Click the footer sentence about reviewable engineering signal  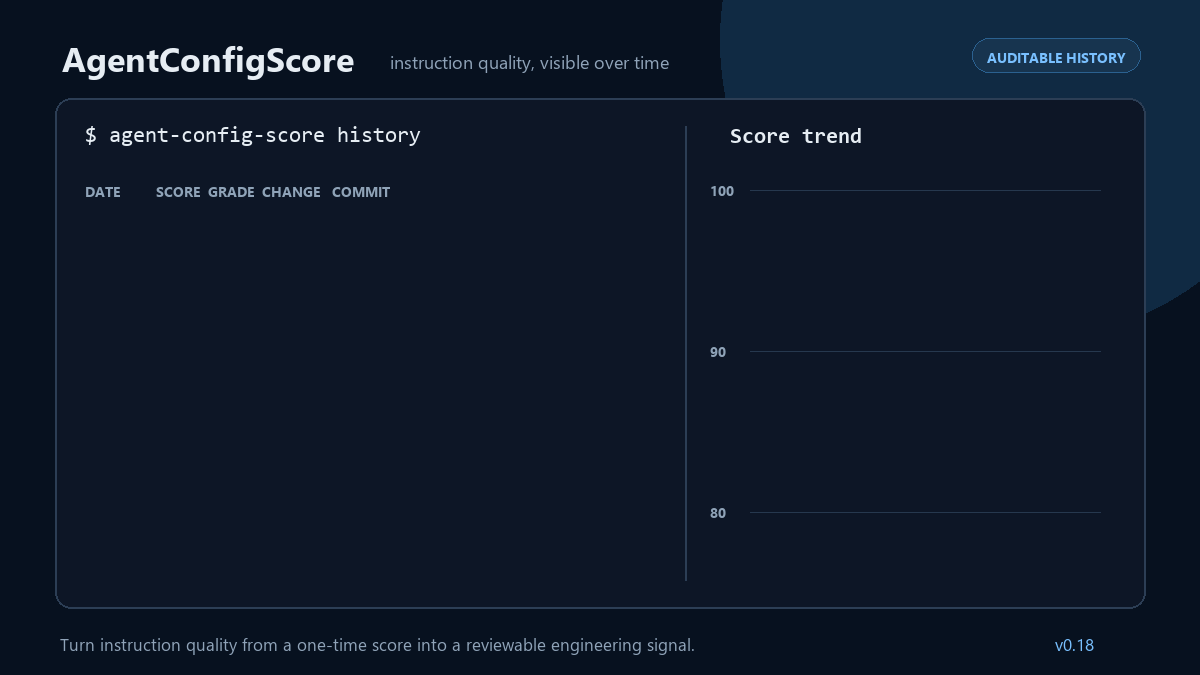[x=377, y=646]
